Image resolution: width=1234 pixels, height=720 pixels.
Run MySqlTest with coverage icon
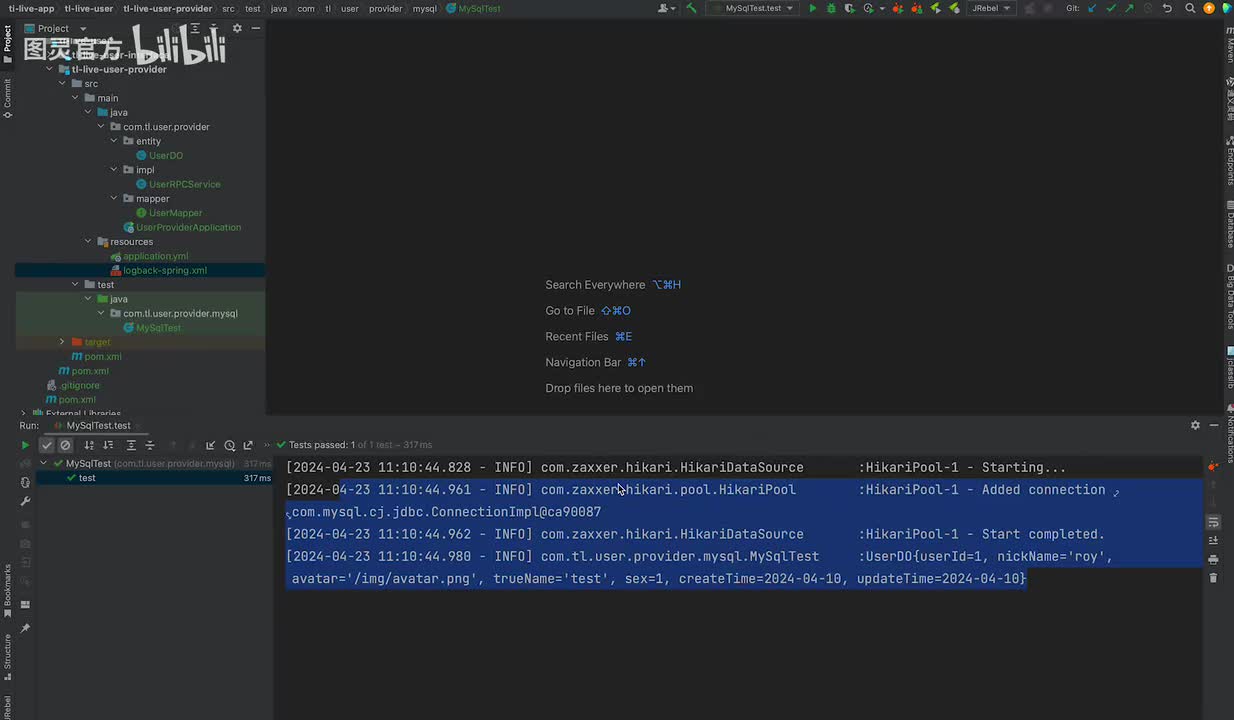(849, 8)
